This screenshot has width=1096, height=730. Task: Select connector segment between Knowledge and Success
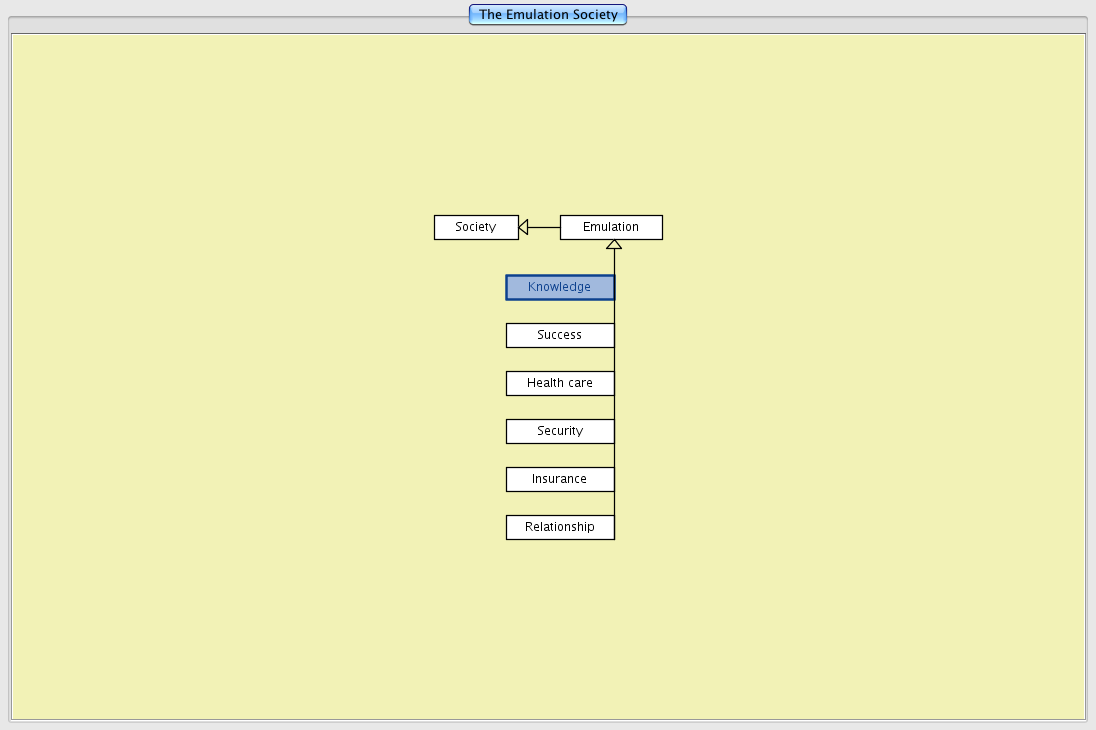(x=614, y=311)
